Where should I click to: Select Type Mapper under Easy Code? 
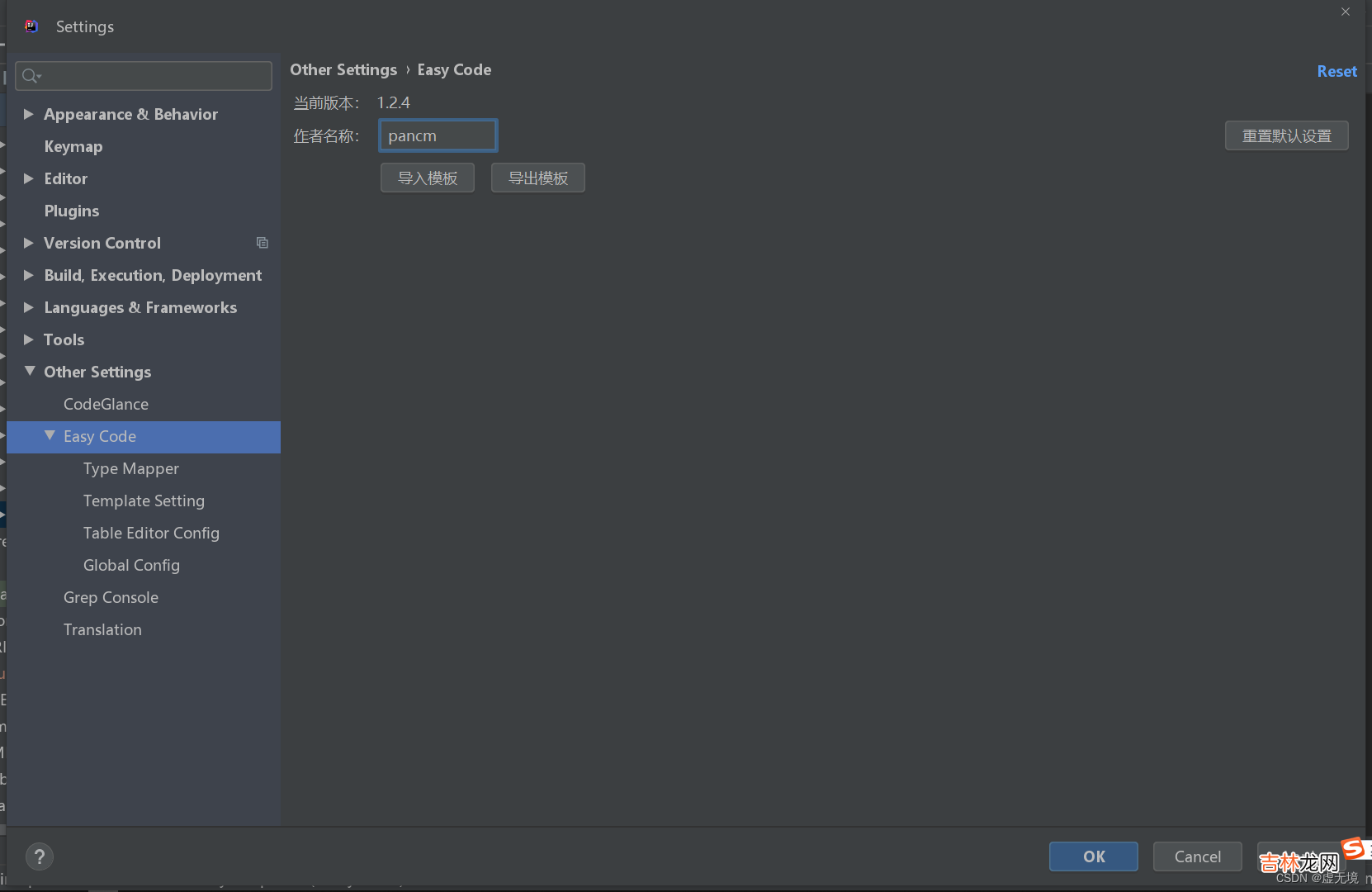[131, 468]
